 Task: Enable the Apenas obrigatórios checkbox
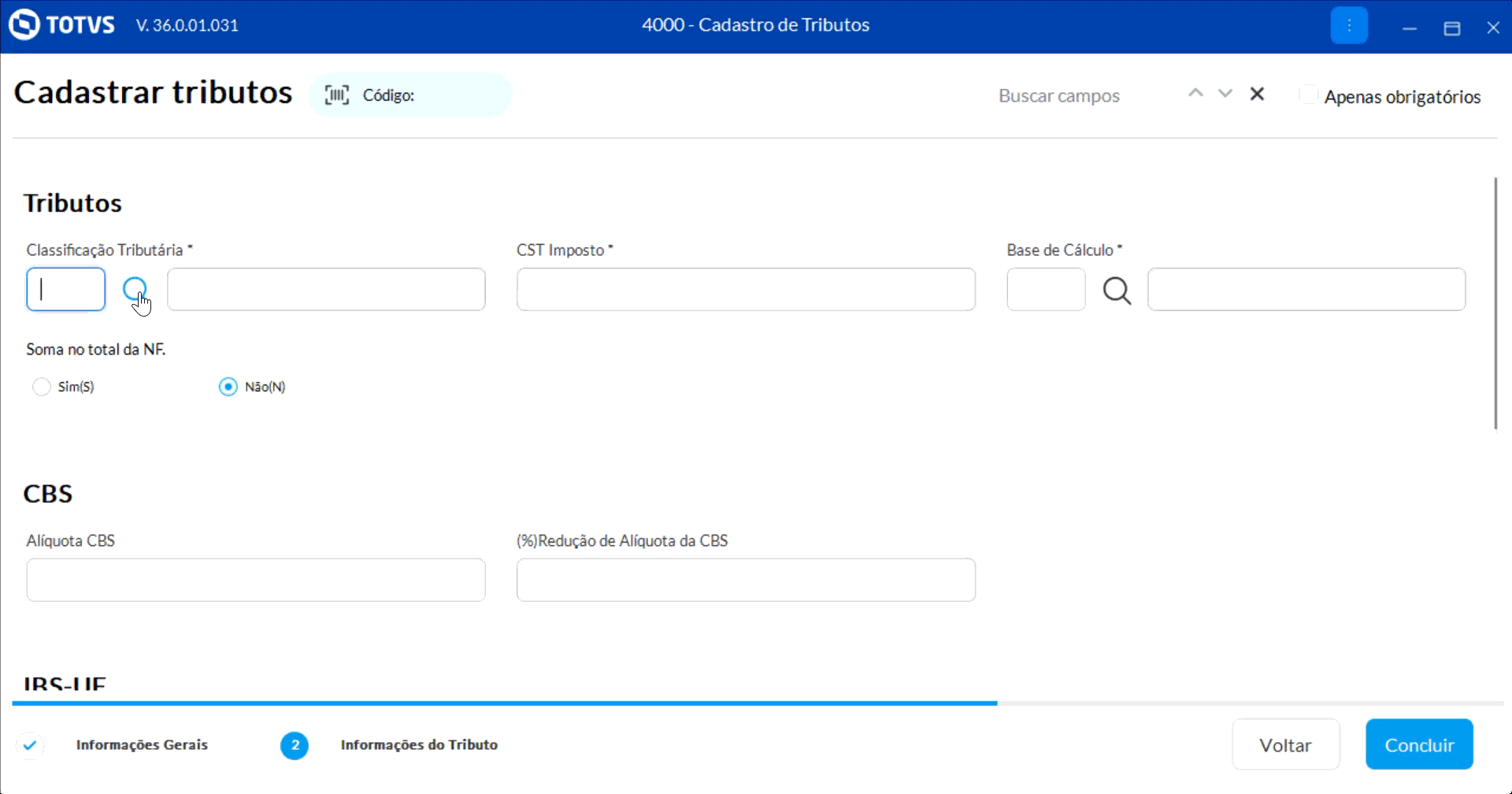(x=1308, y=95)
